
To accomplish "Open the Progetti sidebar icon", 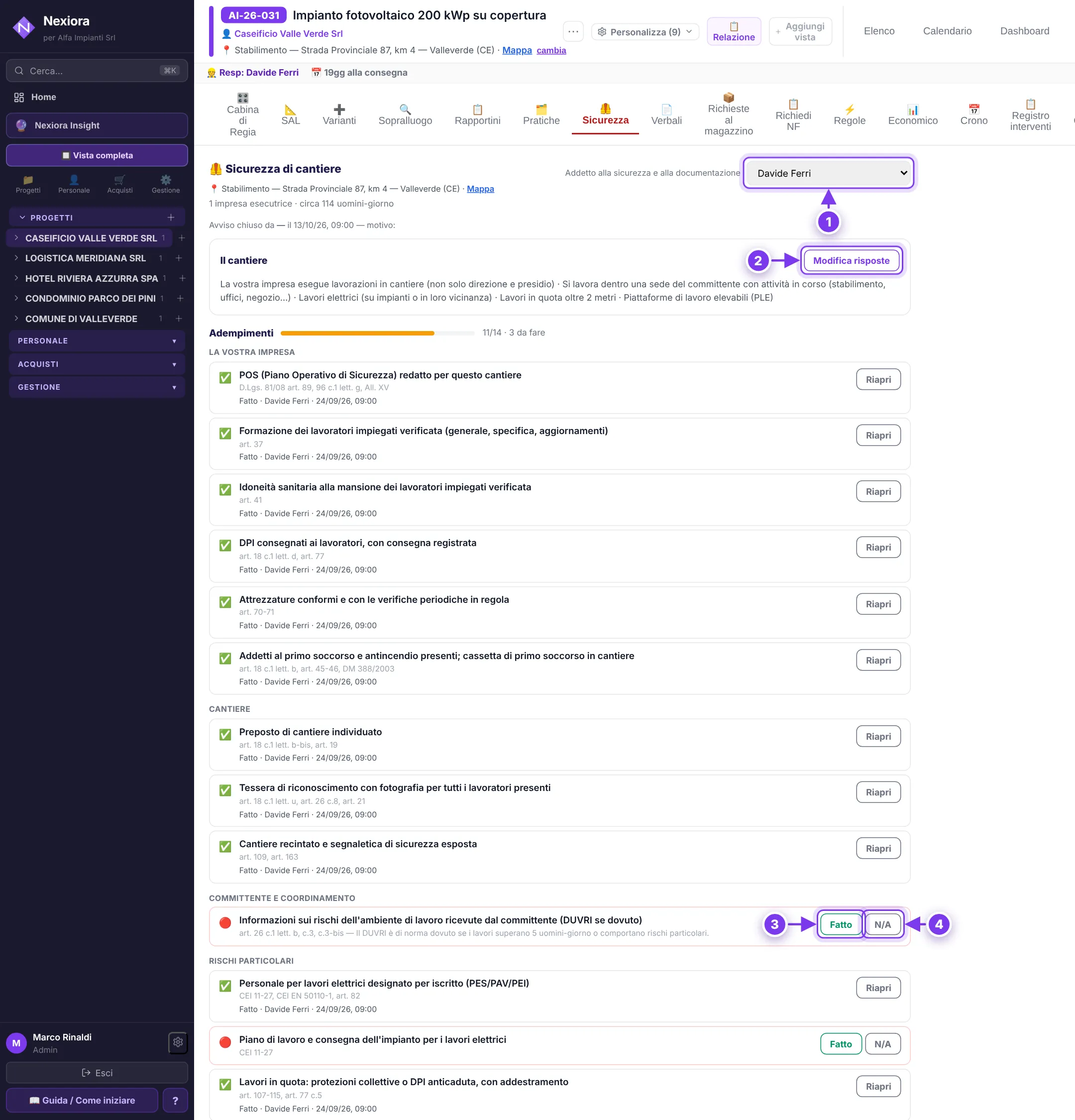I will click(x=28, y=184).
